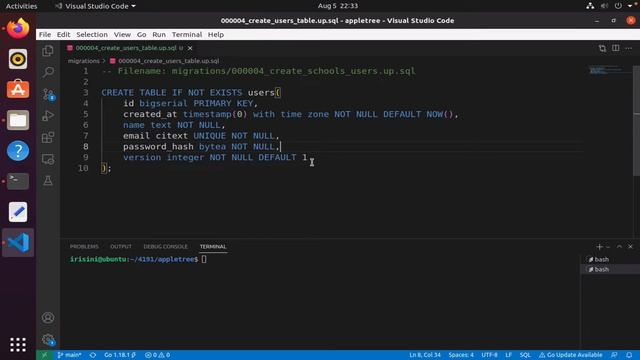Open the Visual Studio Code app menu dropdown
The width and height of the screenshot is (640, 360).
(96, 6)
